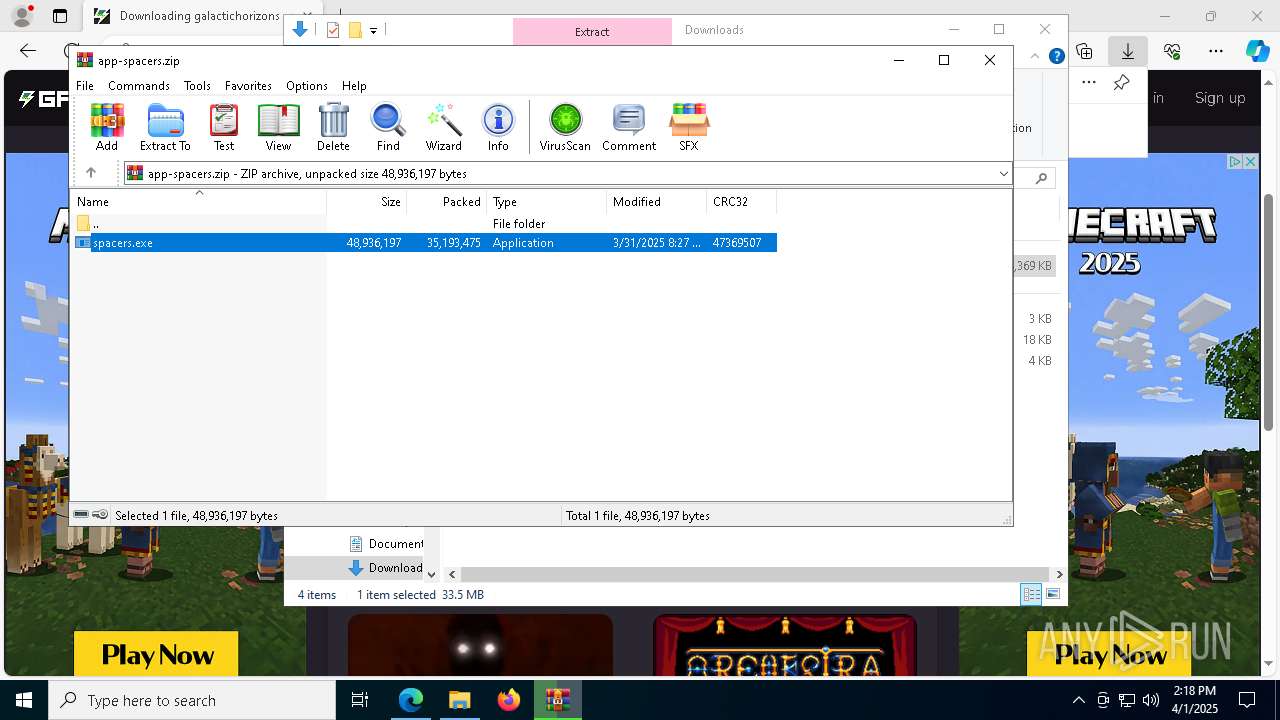Sort by the Name column header
This screenshot has width=1280, height=720.
(198, 202)
